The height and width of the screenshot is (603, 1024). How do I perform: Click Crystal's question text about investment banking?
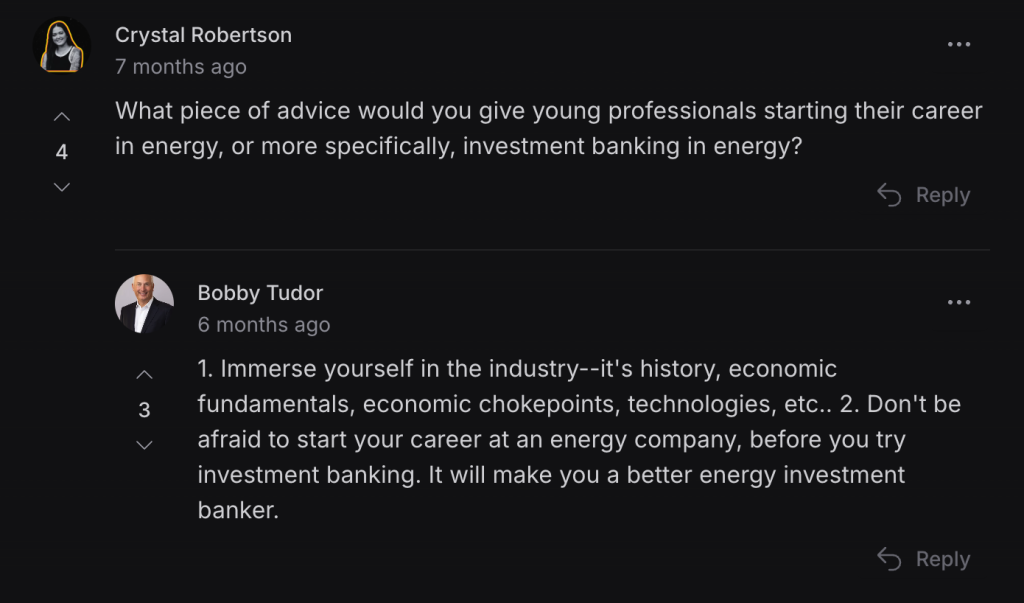tap(549, 129)
